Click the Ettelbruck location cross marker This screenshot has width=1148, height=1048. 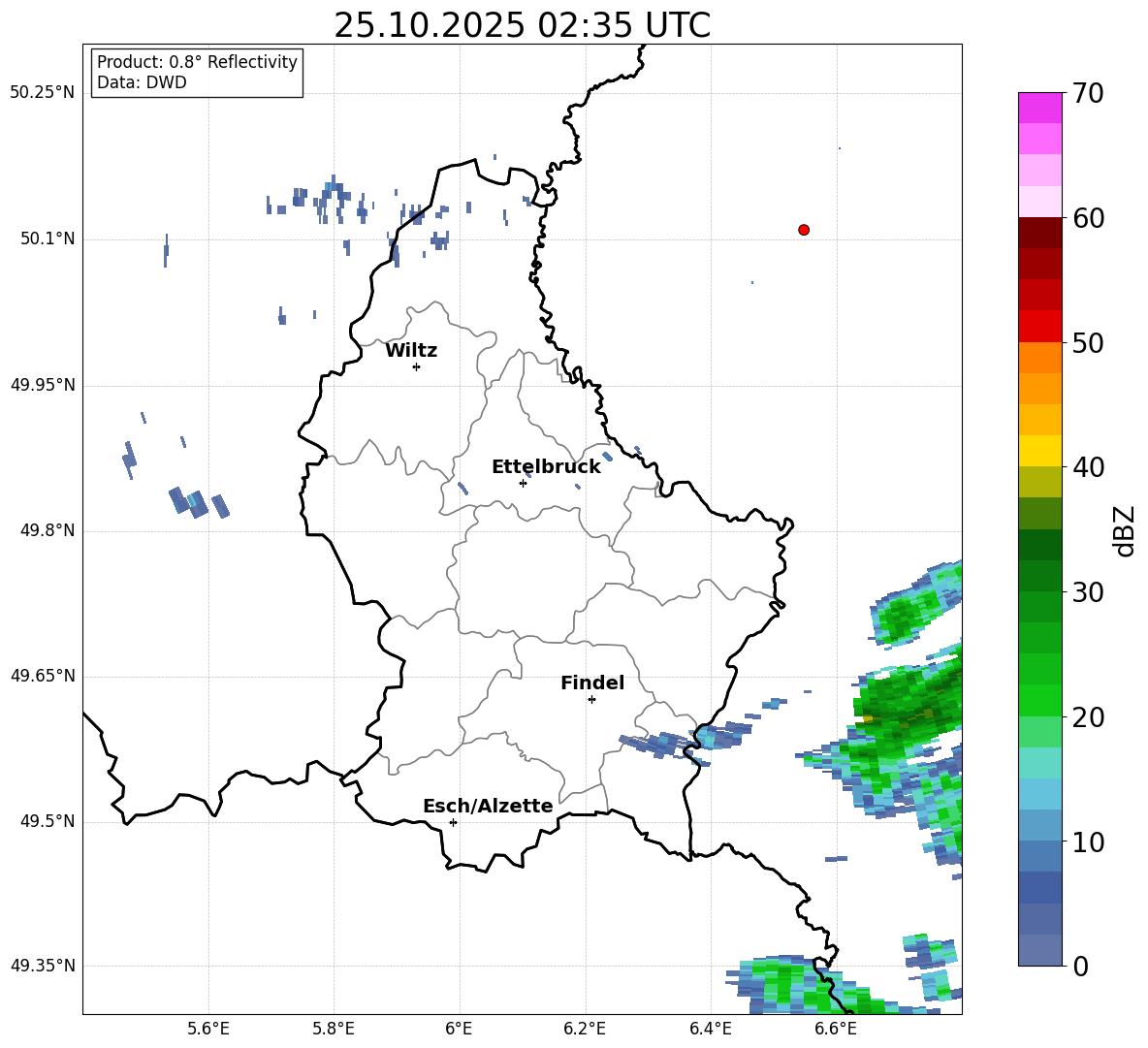click(523, 483)
